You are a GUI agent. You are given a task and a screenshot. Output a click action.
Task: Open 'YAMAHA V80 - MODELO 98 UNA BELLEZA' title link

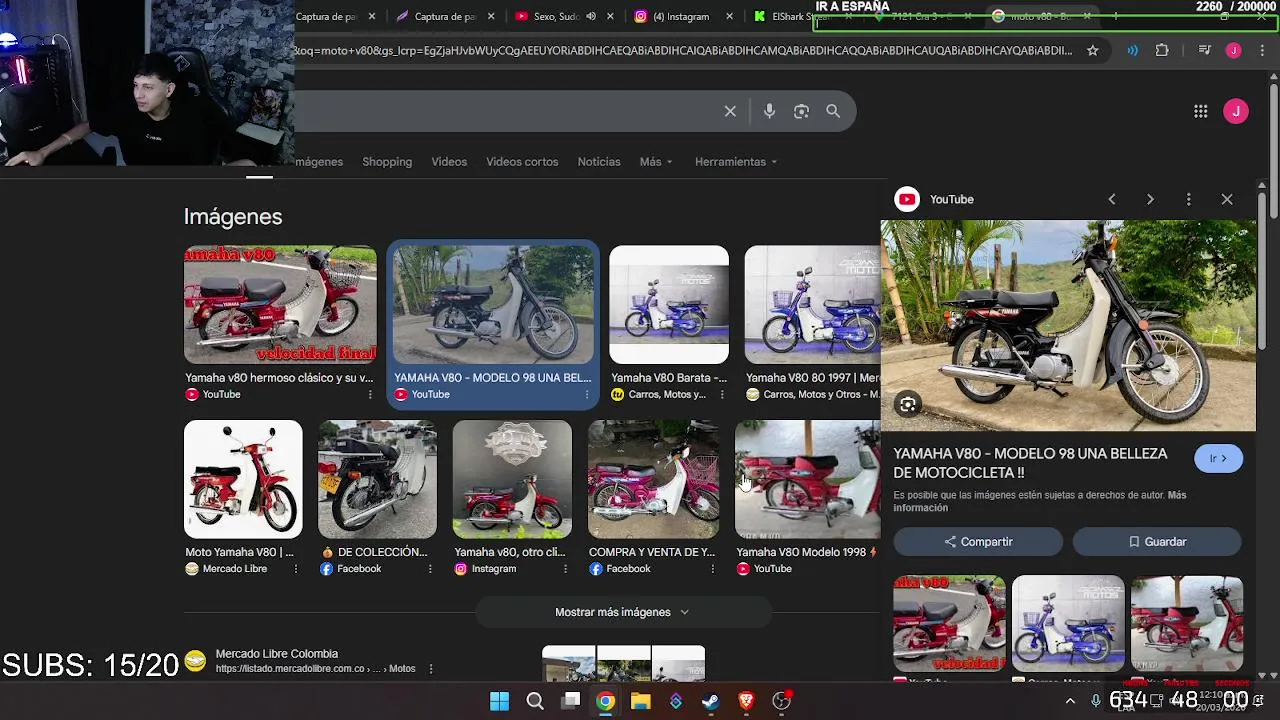[x=1030, y=463]
